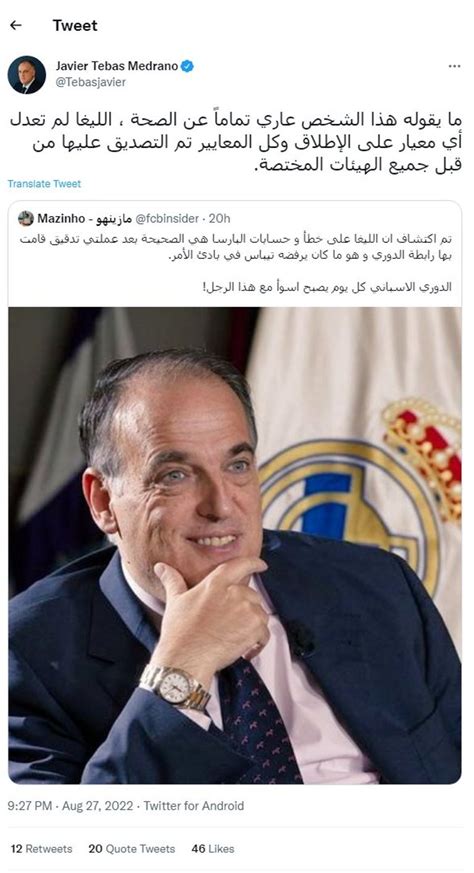The height and width of the screenshot is (873, 474).
Task: Select the main Arabic tweet text
Action: point(234,143)
